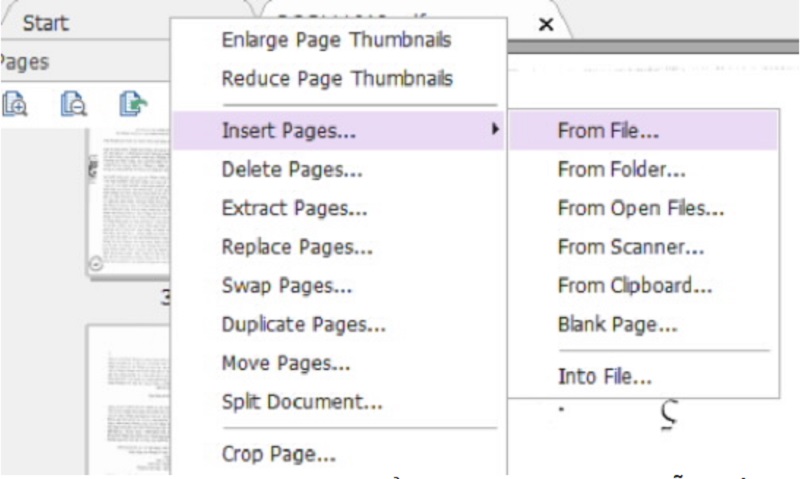Open Split Document dialog
The image size is (800, 479).
[302, 403]
